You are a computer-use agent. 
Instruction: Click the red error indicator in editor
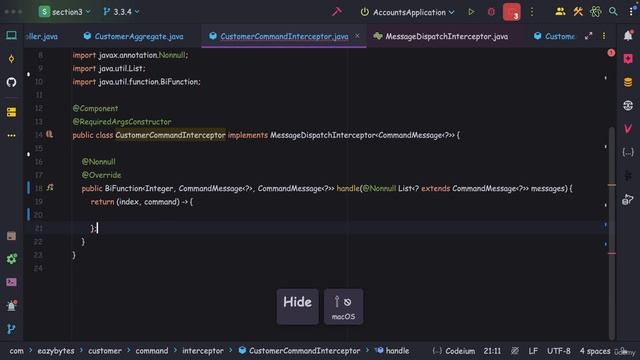tap(611, 53)
